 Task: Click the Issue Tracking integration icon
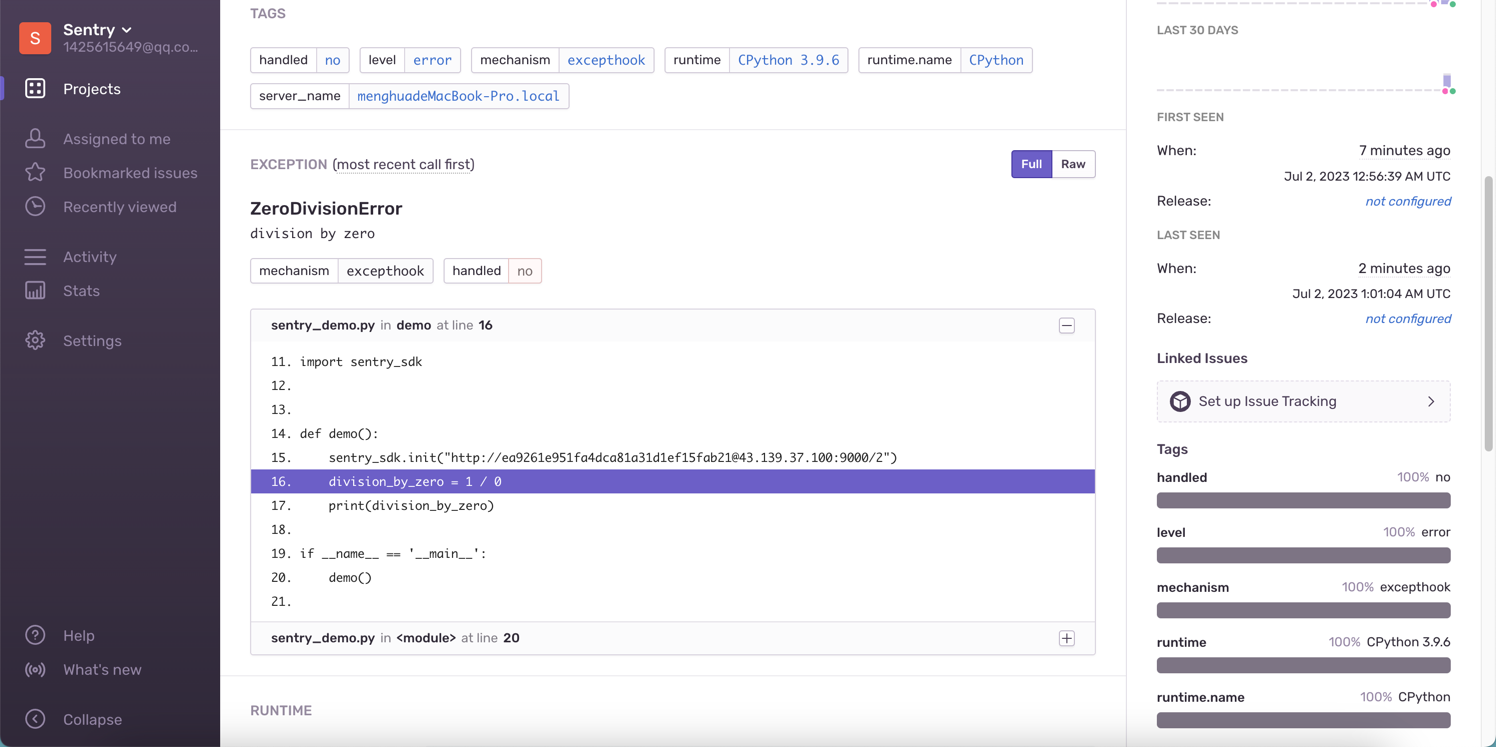point(1180,401)
